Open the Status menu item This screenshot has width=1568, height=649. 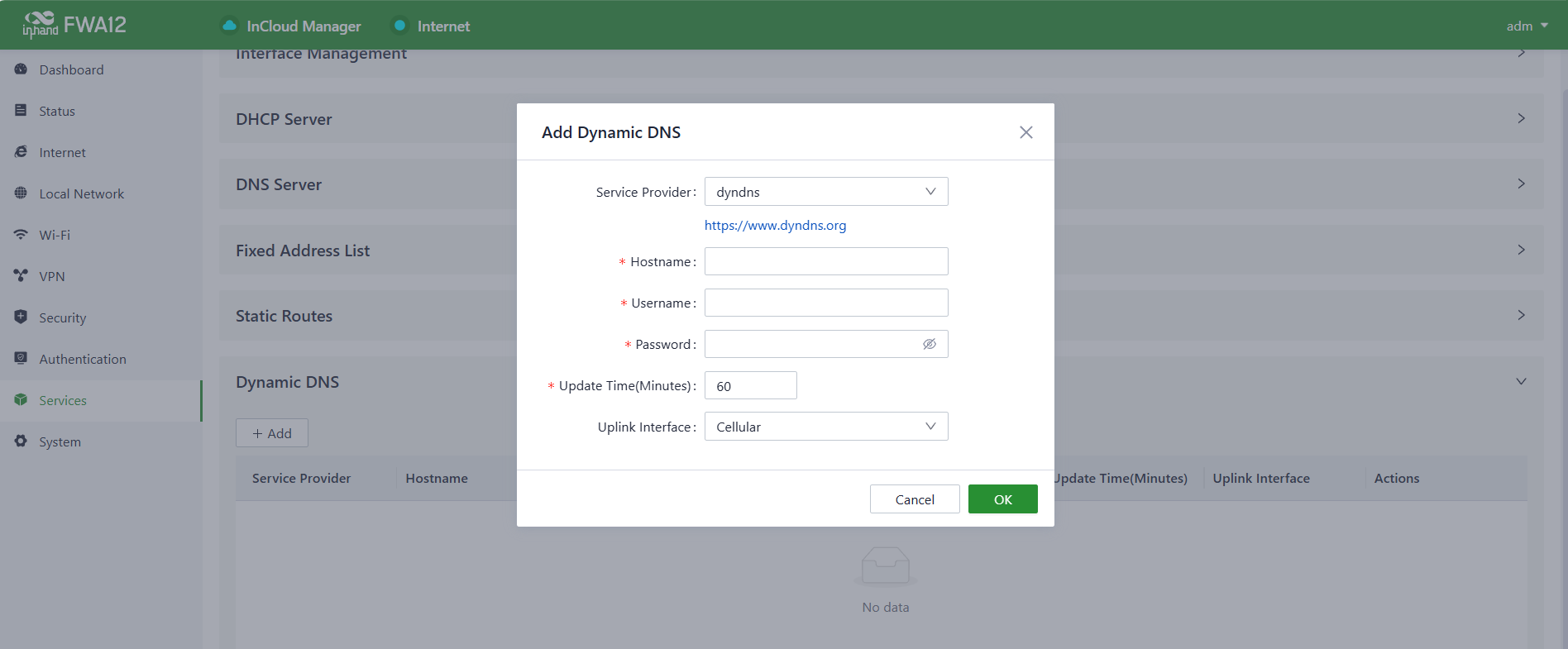57,111
